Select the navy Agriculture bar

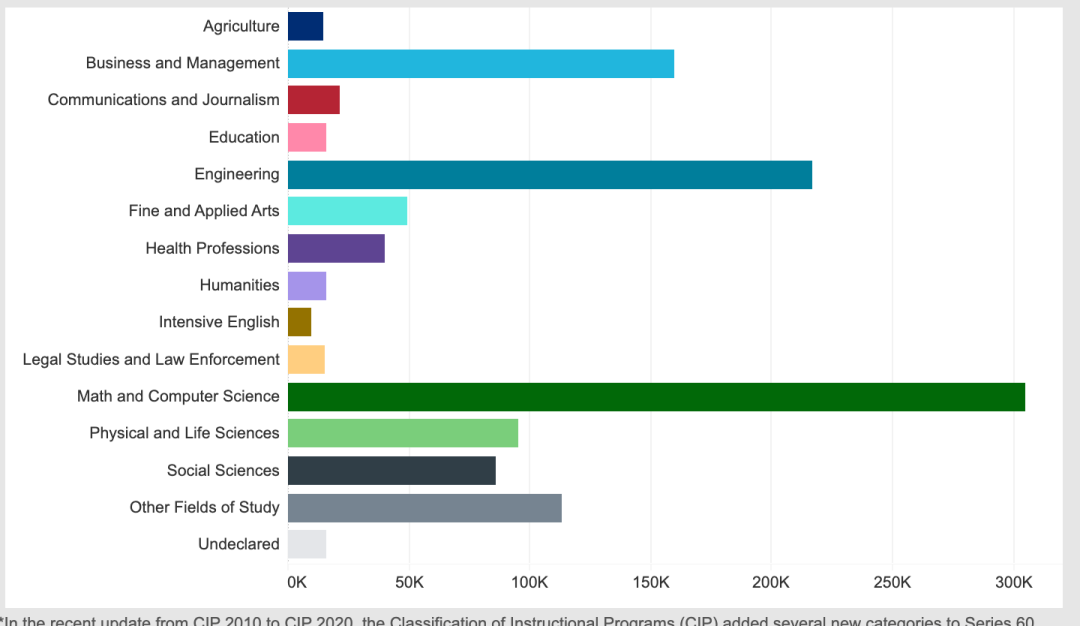pyautogui.click(x=305, y=26)
